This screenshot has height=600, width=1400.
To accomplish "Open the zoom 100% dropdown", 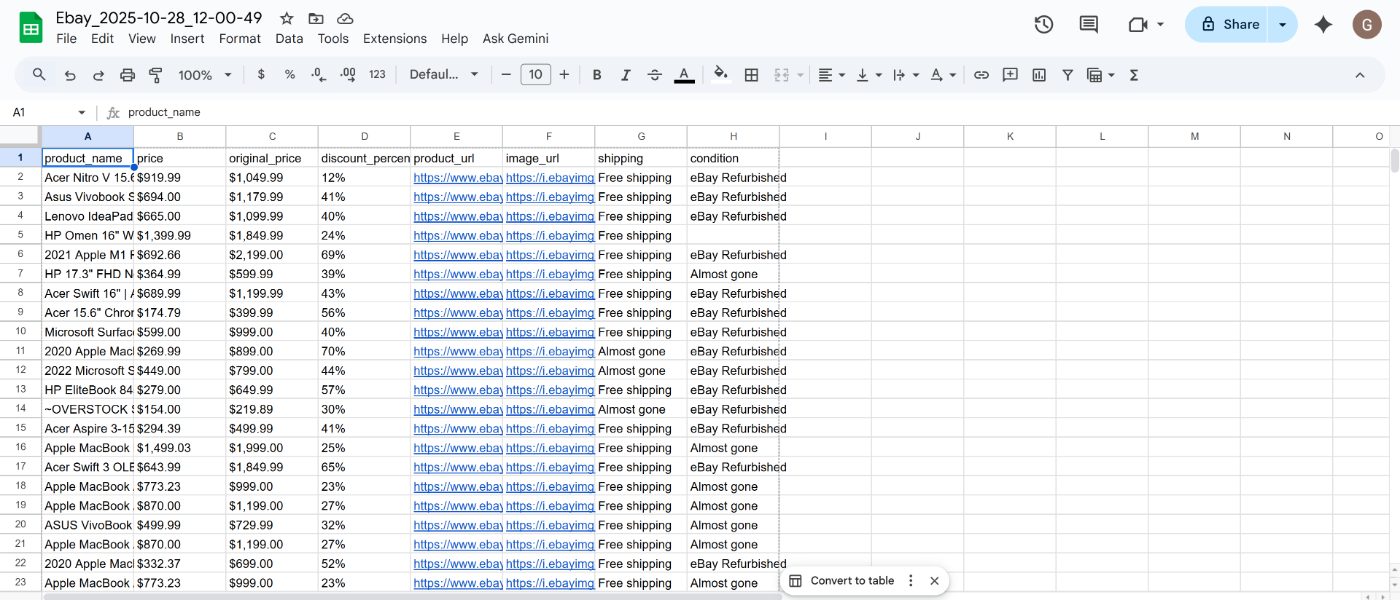I will (205, 74).
